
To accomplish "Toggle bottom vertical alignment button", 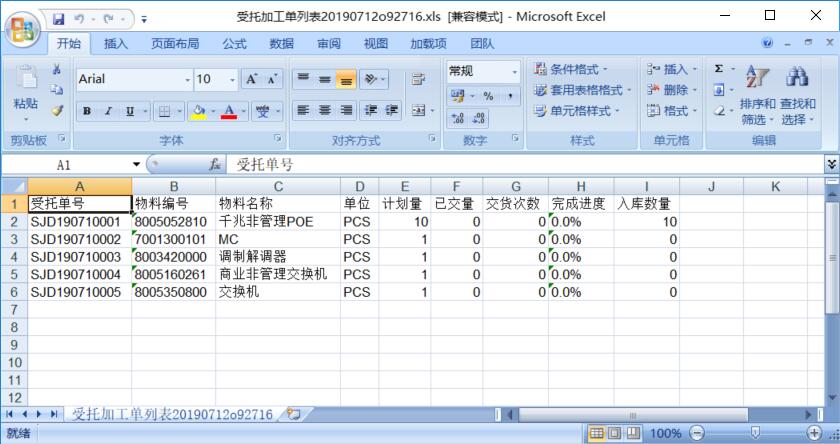I will point(345,79).
